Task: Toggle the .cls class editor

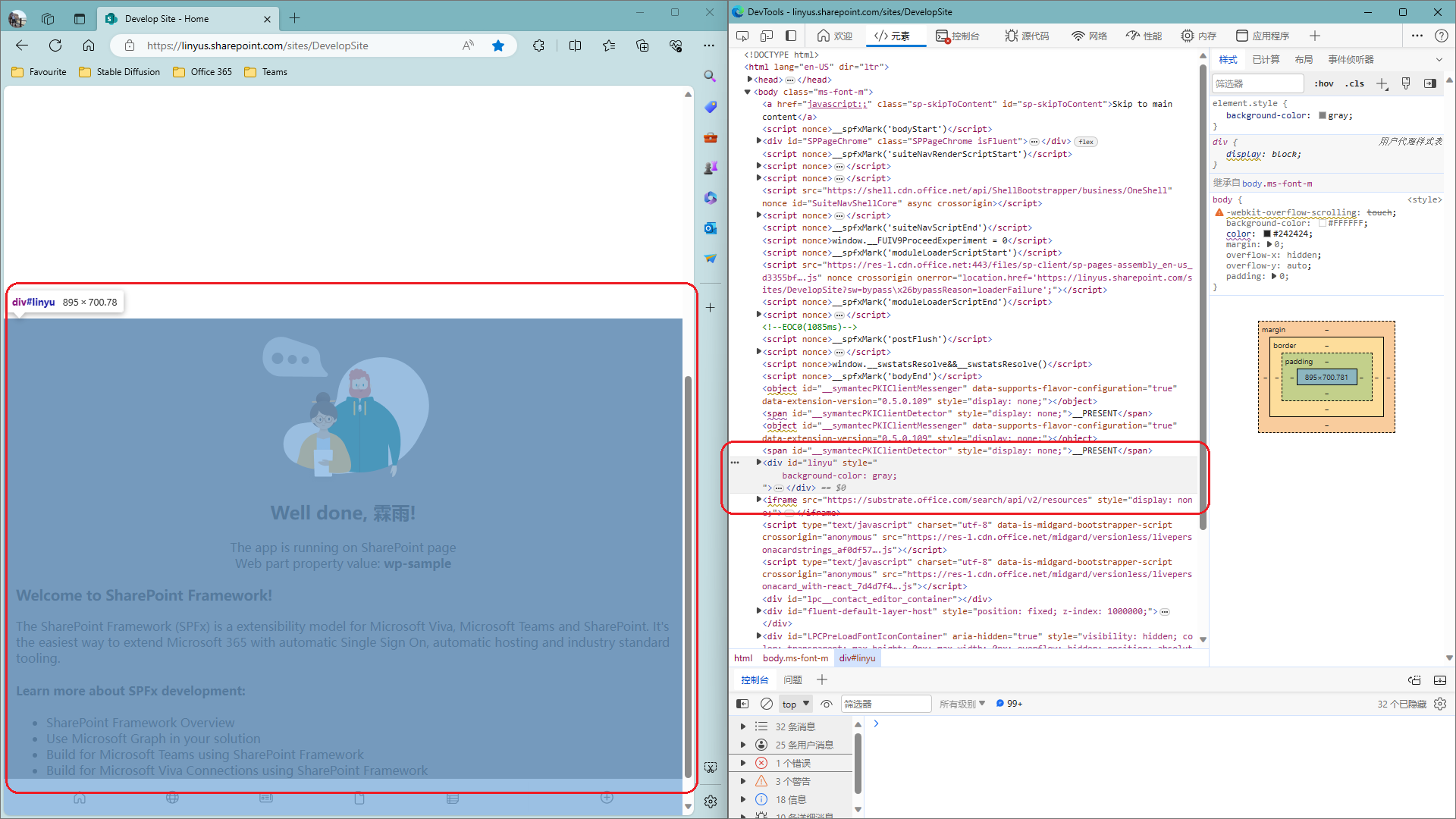Action: [1354, 83]
